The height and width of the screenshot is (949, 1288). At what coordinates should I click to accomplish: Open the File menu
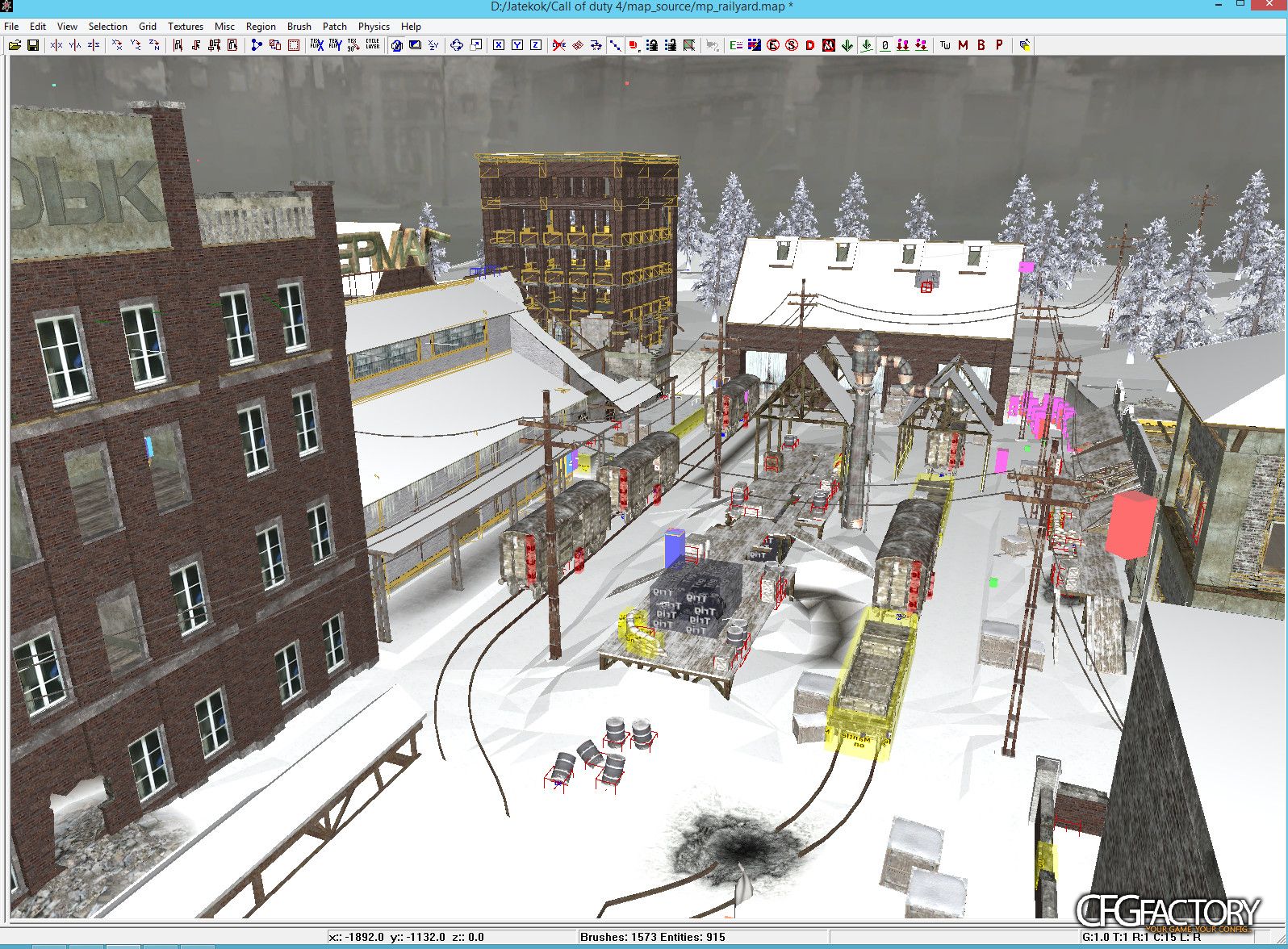tap(11, 27)
